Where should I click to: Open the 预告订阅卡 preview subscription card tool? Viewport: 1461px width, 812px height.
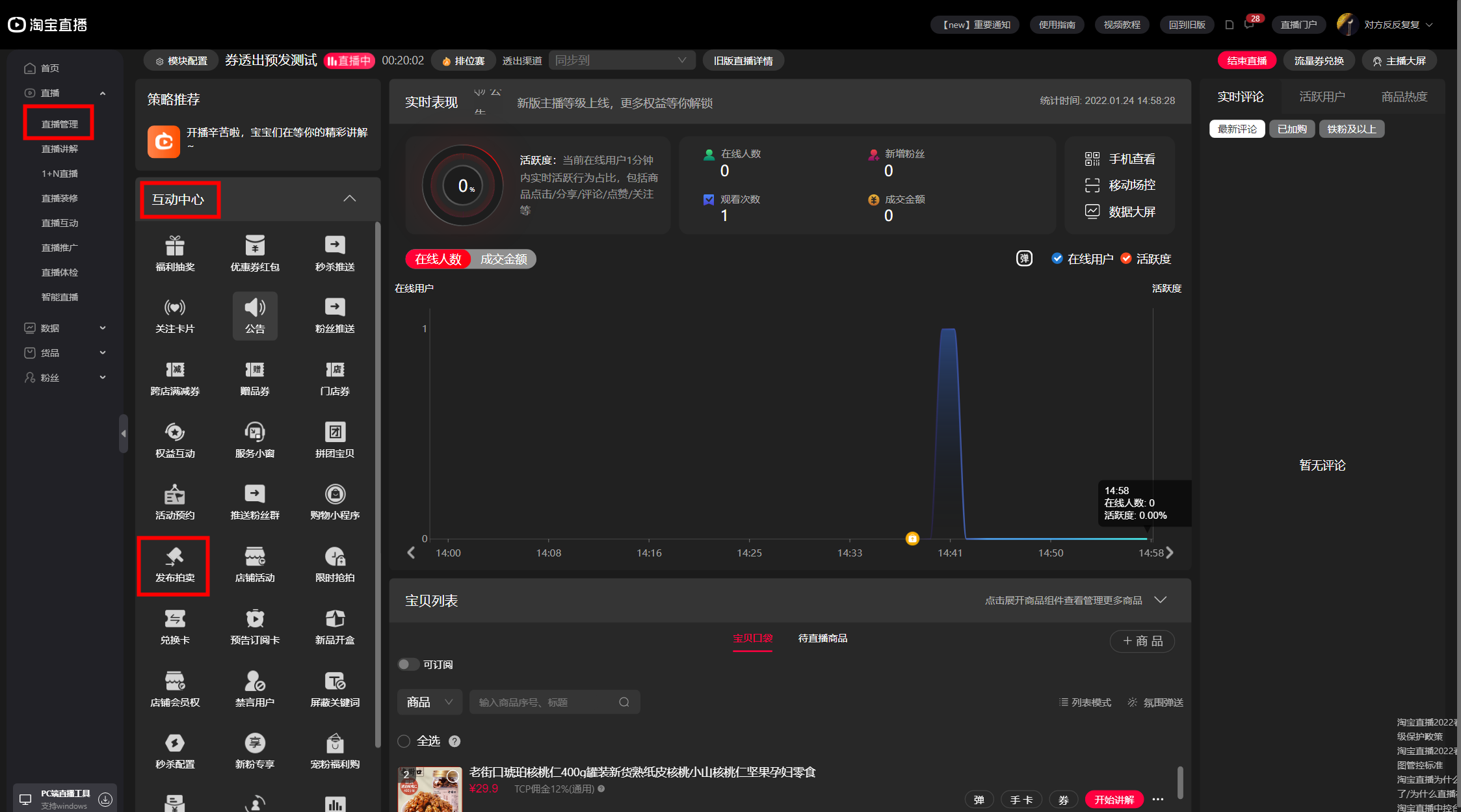(255, 627)
